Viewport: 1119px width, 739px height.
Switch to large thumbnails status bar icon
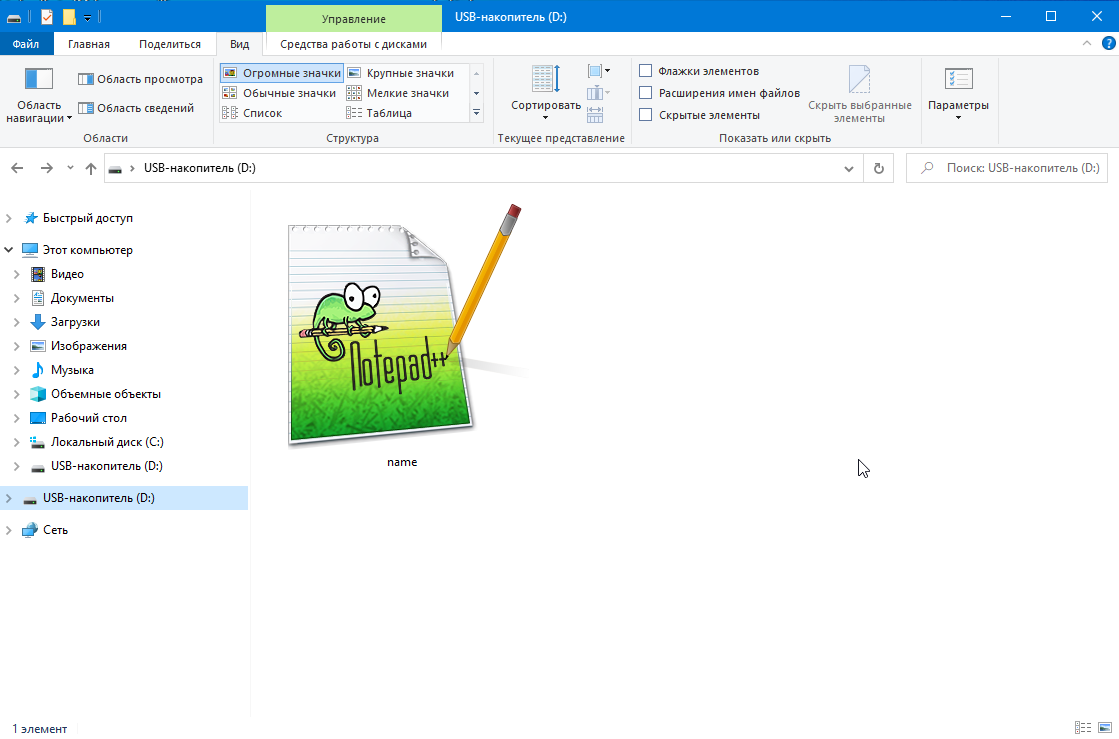pyautogui.click(x=1105, y=728)
